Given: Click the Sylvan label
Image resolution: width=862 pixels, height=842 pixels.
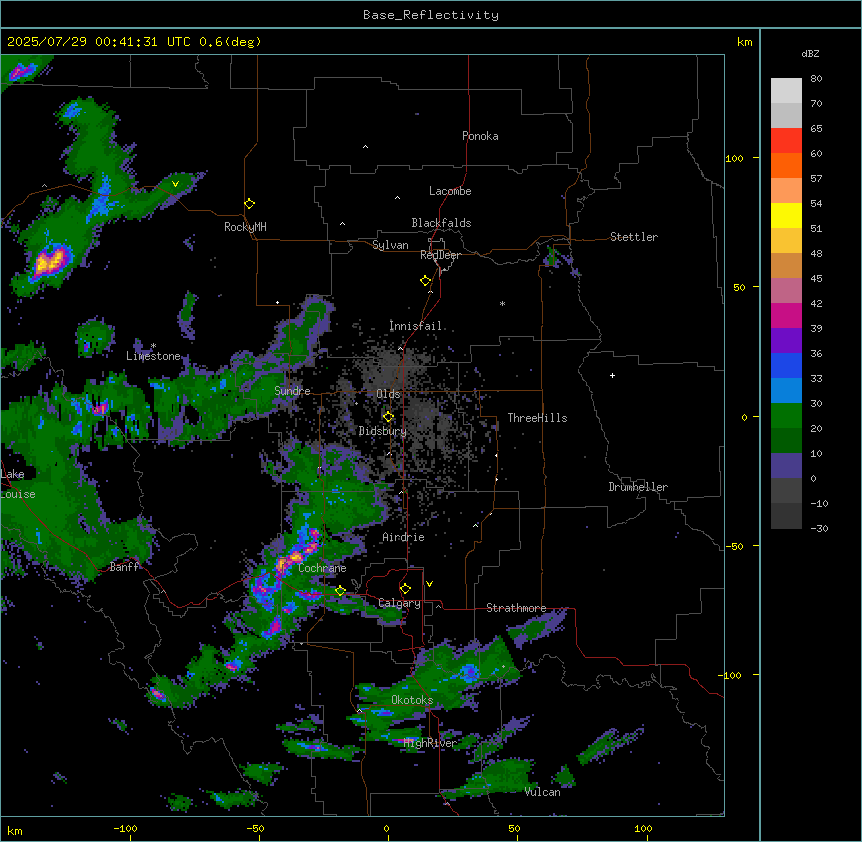Looking at the screenshot, I should point(390,245).
